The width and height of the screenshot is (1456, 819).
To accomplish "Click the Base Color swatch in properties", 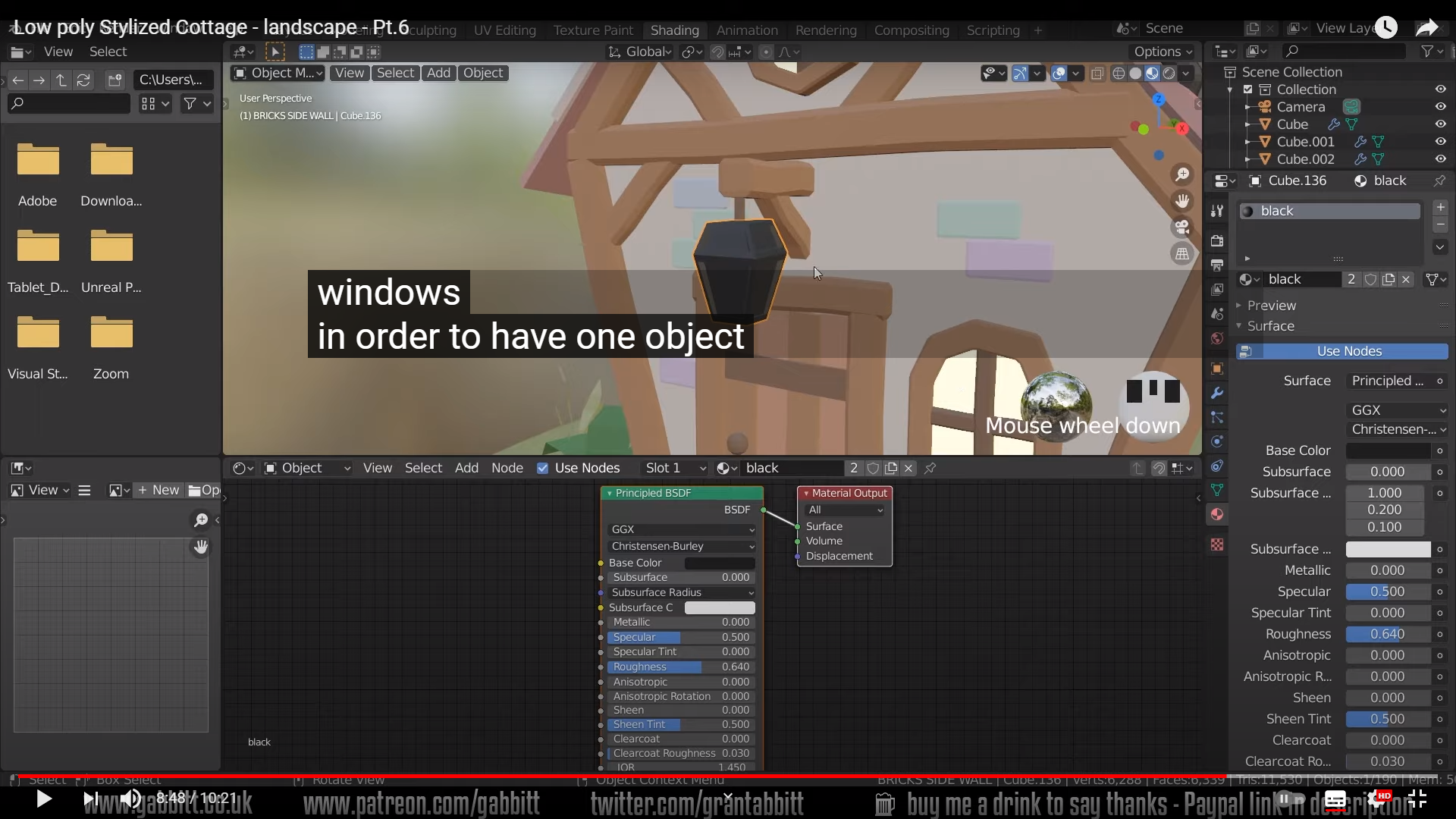I will (1388, 451).
